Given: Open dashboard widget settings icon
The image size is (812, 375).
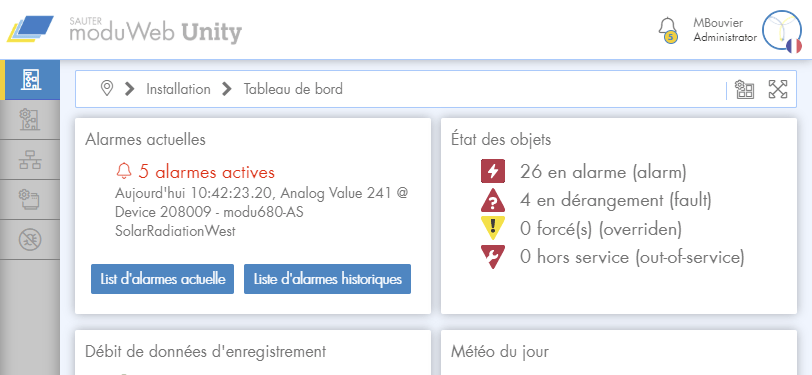Looking at the screenshot, I should coord(744,89).
